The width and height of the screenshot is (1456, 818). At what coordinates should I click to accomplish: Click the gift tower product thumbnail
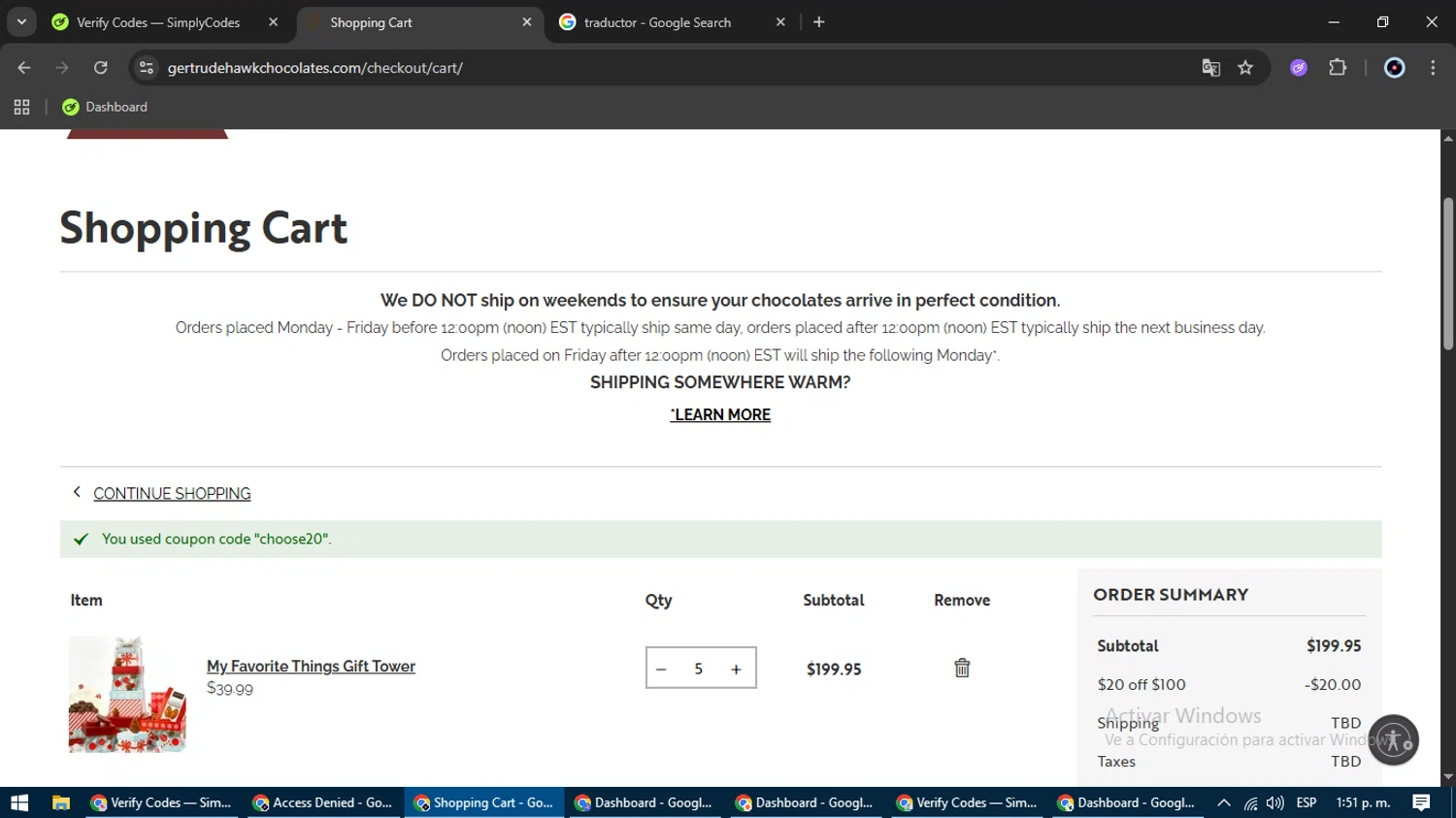tap(127, 695)
